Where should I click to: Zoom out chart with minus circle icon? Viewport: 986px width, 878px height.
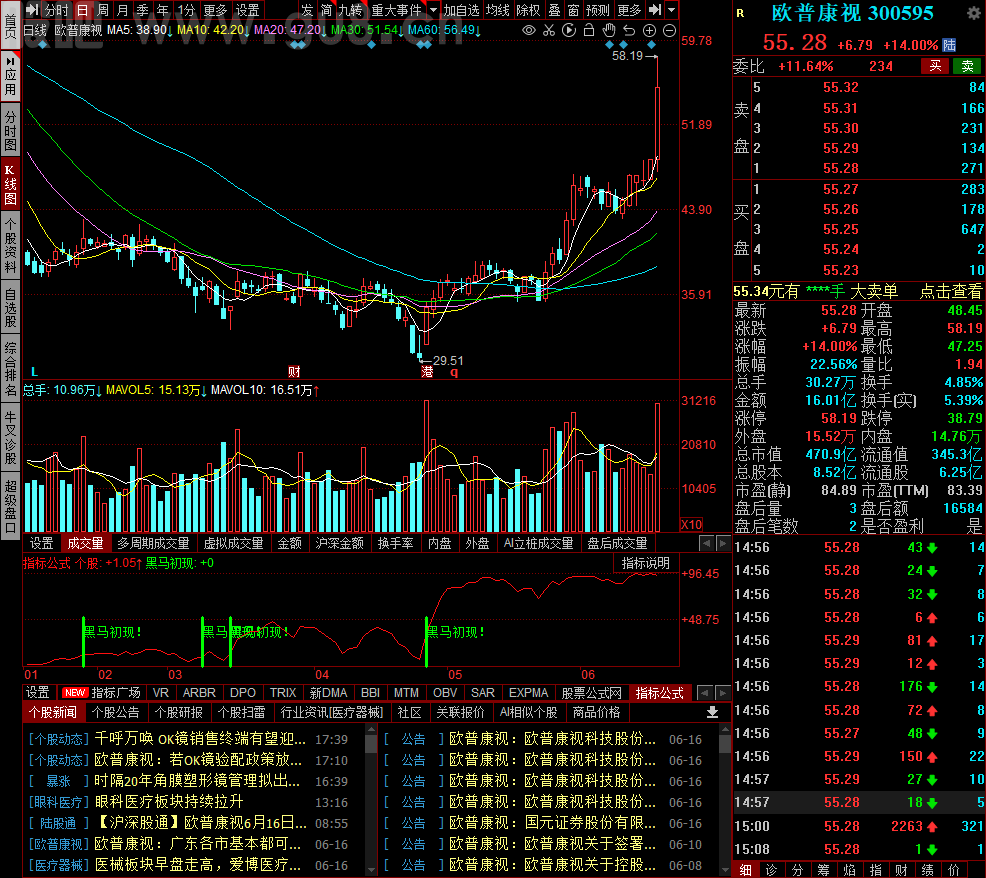pyautogui.click(x=670, y=30)
